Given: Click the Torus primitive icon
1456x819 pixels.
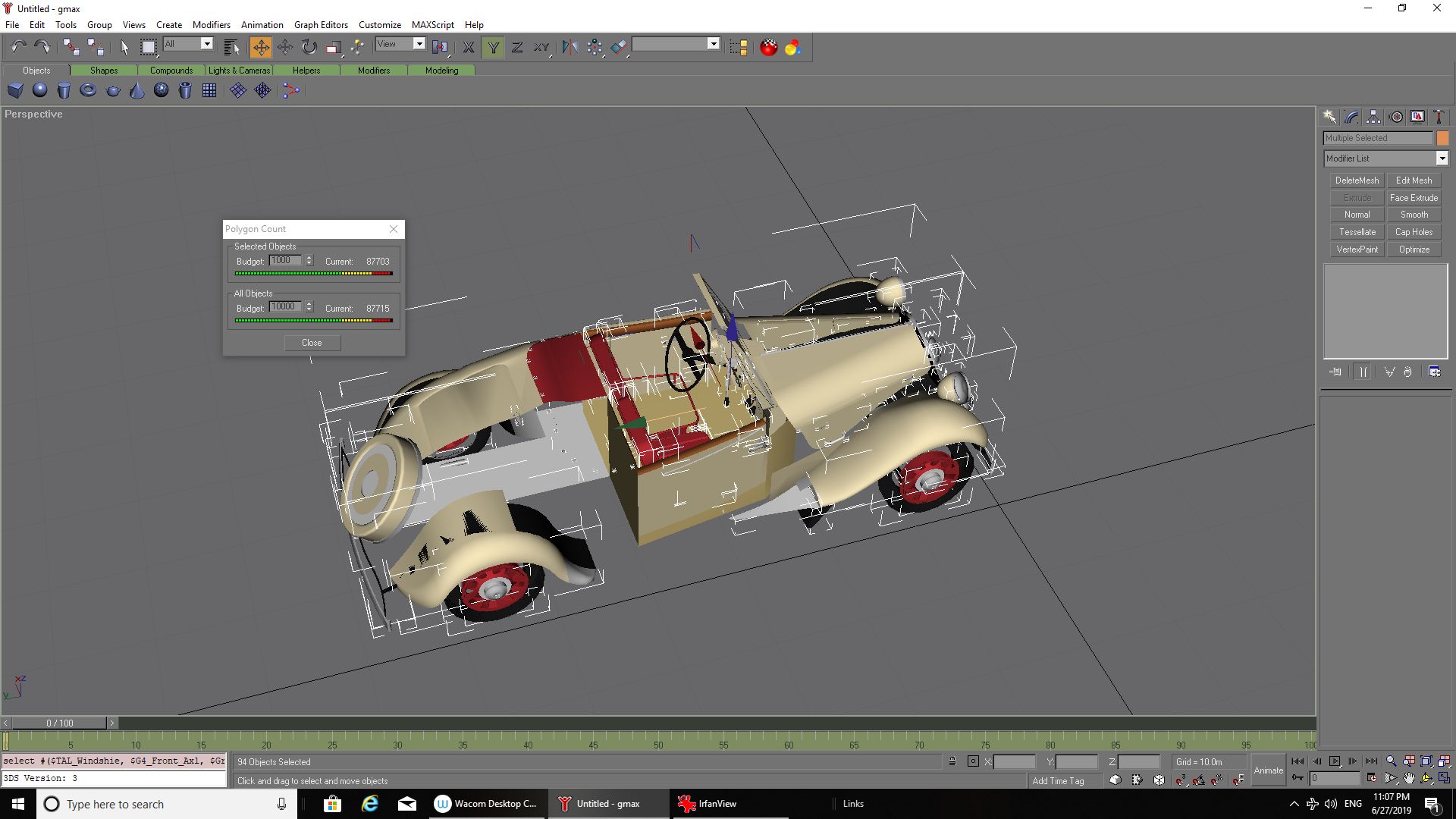Looking at the screenshot, I should [88, 91].
